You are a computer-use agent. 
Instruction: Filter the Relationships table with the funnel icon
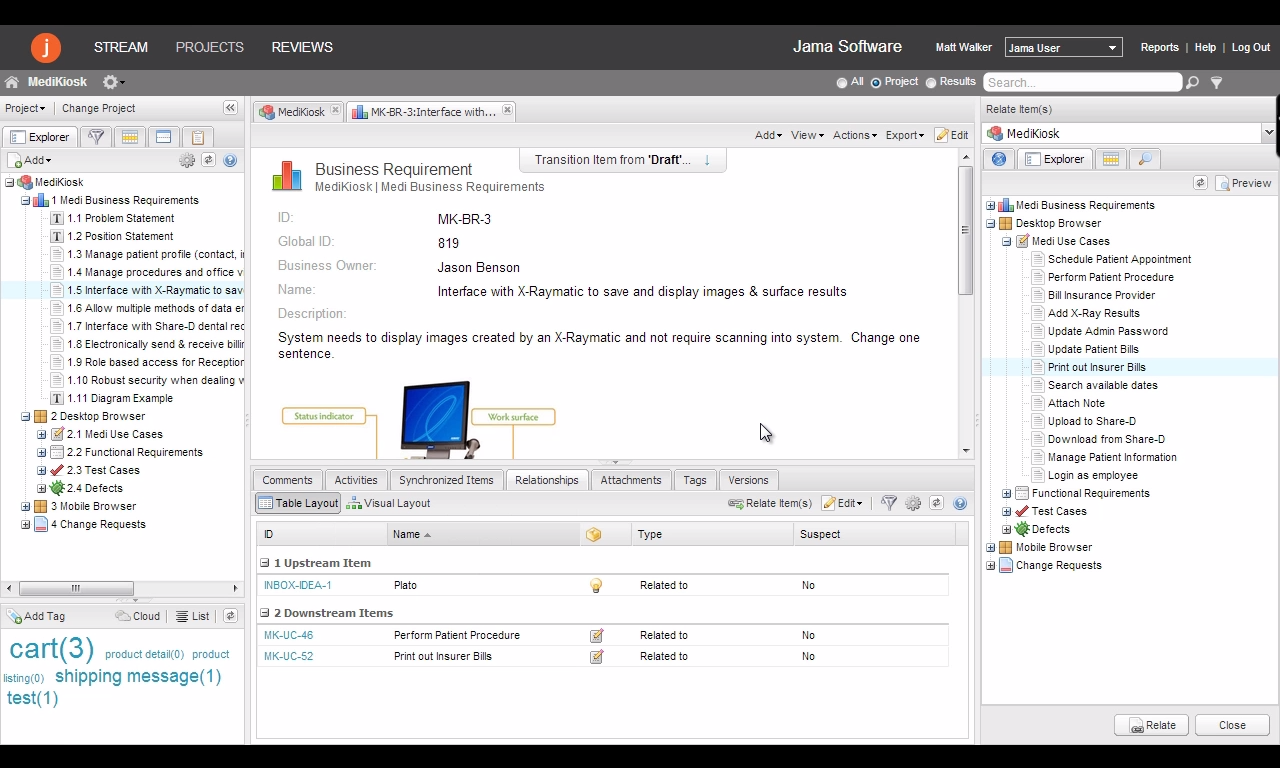click(x=889, y=503)
